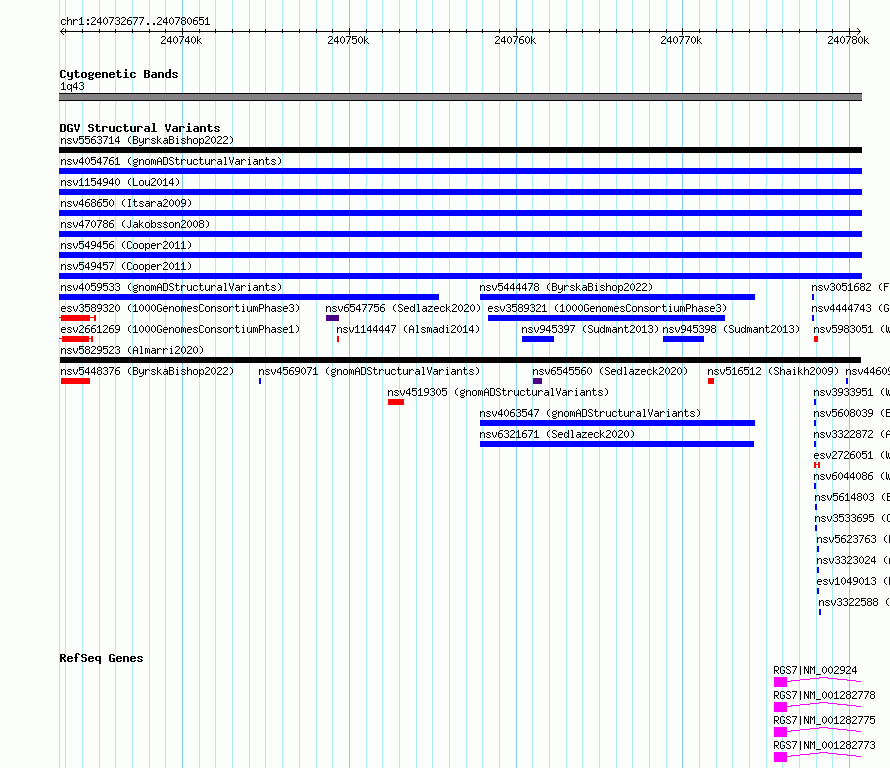Click the Cytogenetic Bands track title
The width and height of the screenshot is (890, 768).
pos(119,74)
